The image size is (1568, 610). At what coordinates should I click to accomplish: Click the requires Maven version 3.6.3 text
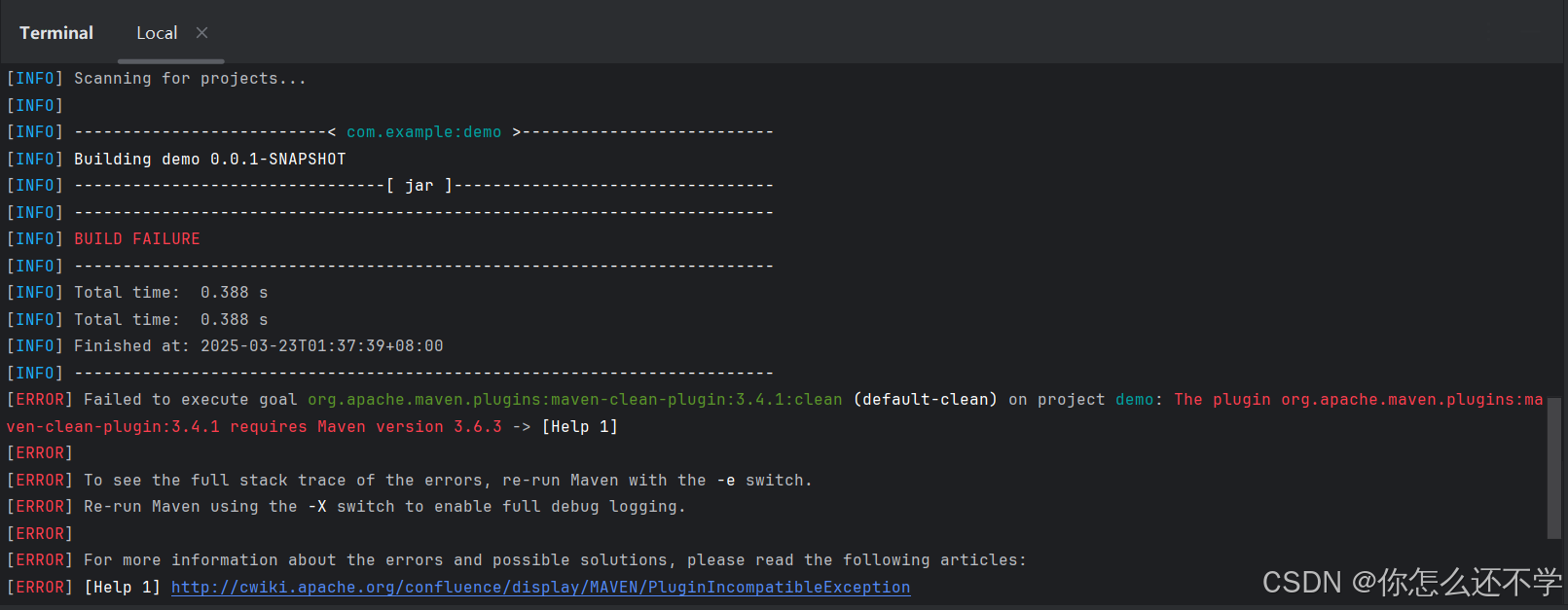coord(366,426)
